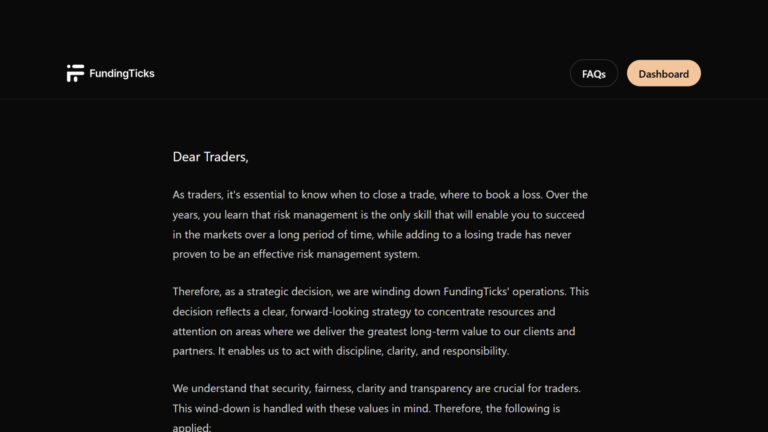This screenshot has width=768, height=432.
Task: Click the FundingTicks logo icon
Action: pyautogui.click(x=75, y=73)
